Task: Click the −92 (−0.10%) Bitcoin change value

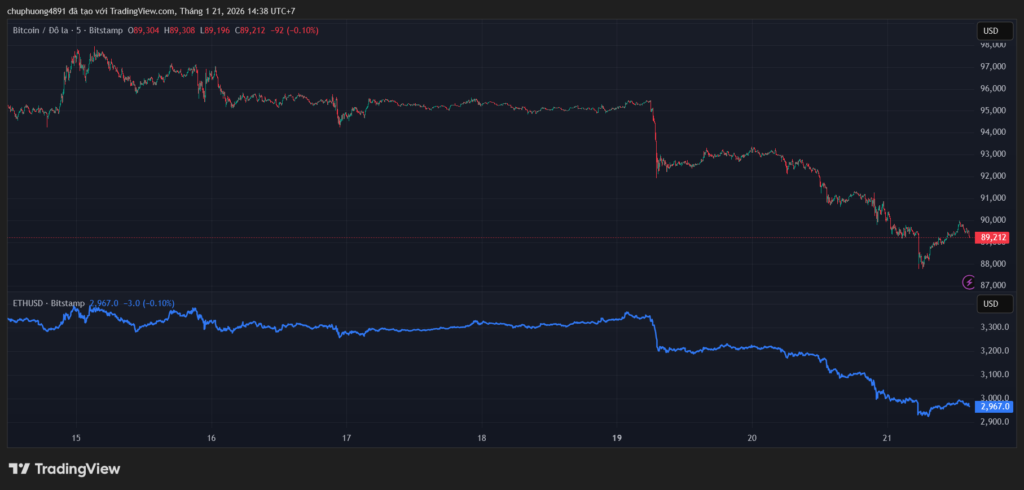Action: [295, 31]
